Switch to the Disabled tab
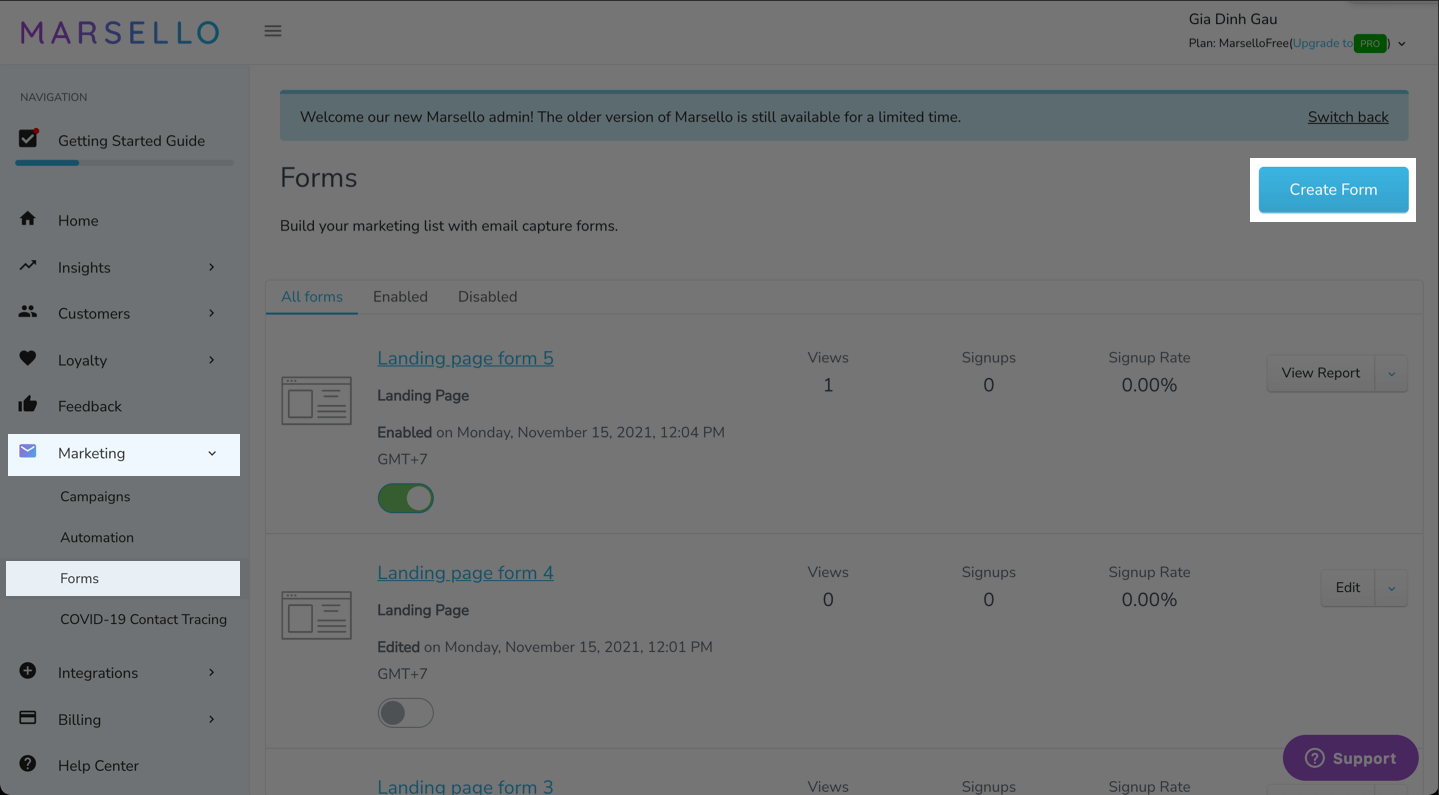The width and height of the screenshot is (1439, 795). pos(488,297)
